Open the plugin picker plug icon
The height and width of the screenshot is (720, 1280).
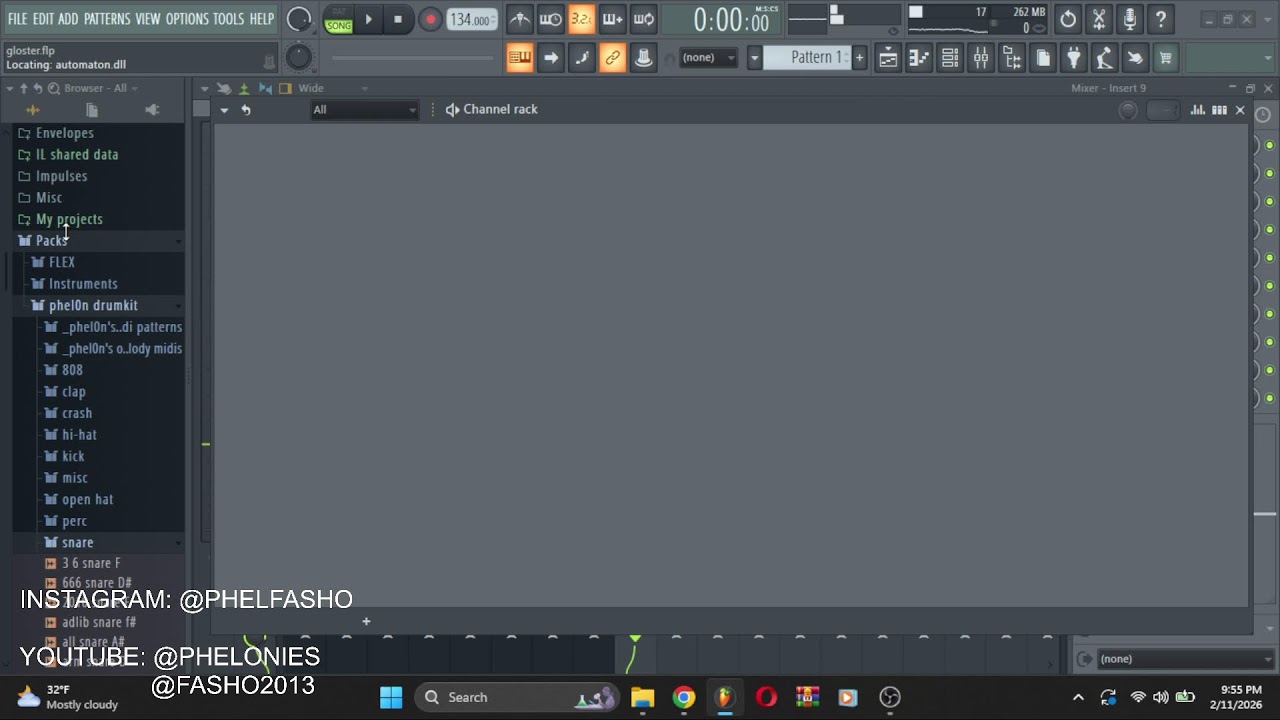(1074, 58)
